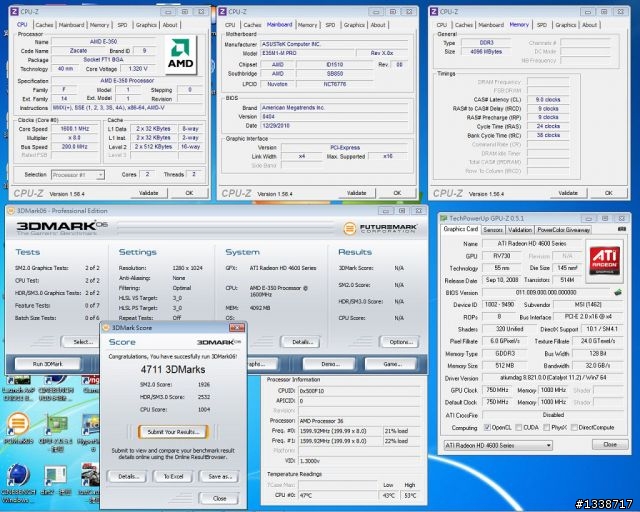Viewport: 640px width, 512px height.
Task: Click BIOS Date value 12/29/2010
Action: point(334,126)
